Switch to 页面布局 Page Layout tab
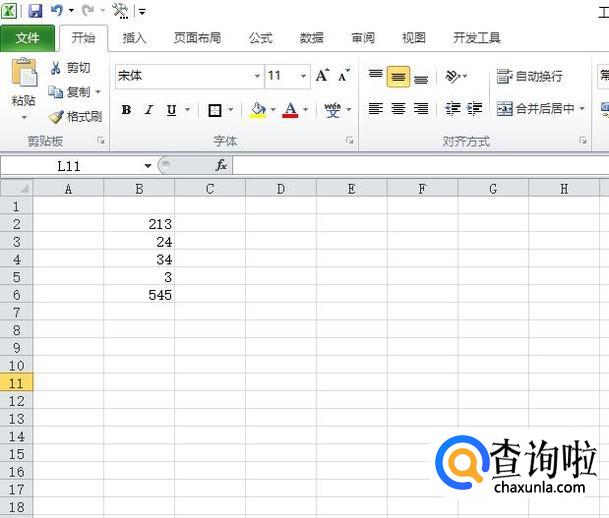The height and width of the screenshot is (518, 609). [197, 38]
